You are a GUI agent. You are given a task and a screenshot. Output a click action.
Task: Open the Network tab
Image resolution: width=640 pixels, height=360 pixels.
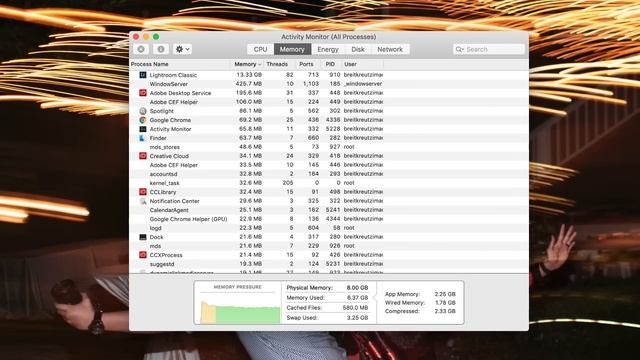(x=390, y=49)
